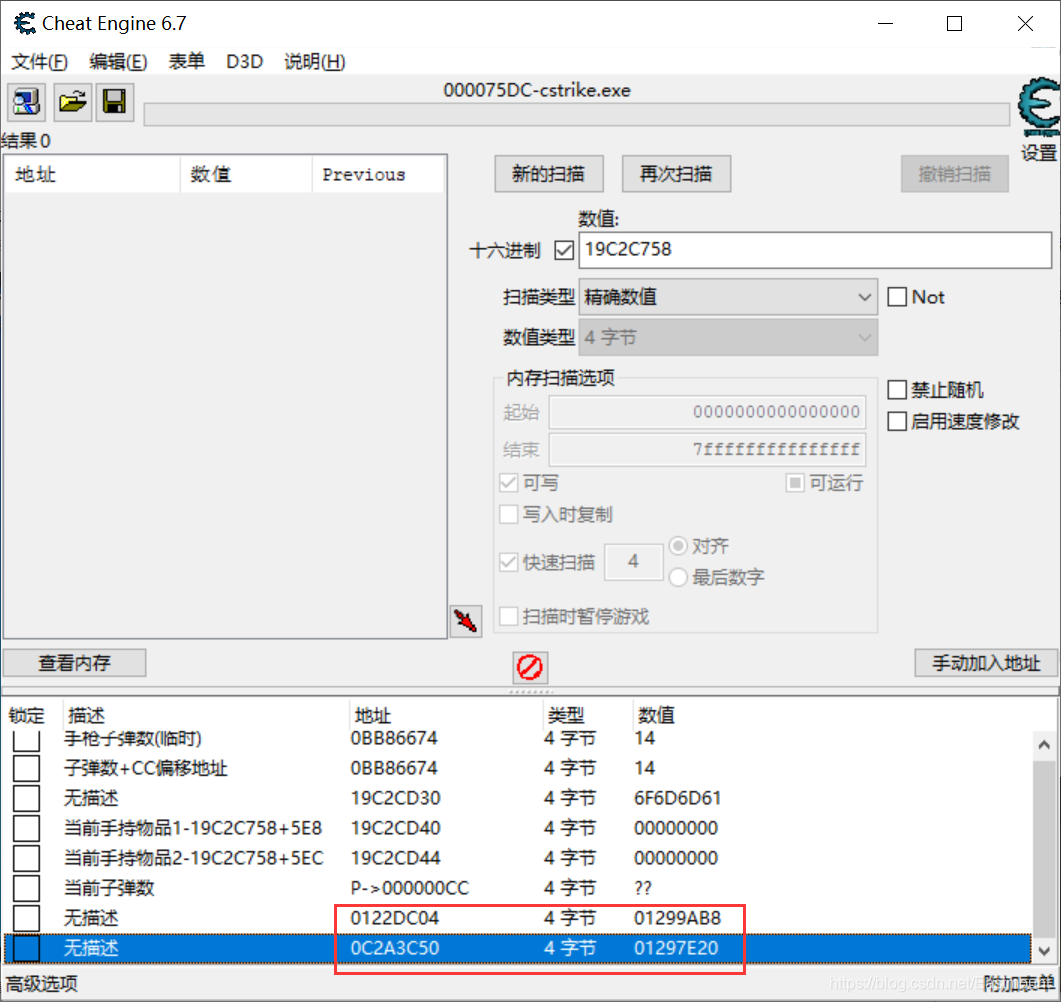This screenshot has width=1061, height=1002.
Task: Click the 数值 input field with 19C2C758
Action: 815,250
